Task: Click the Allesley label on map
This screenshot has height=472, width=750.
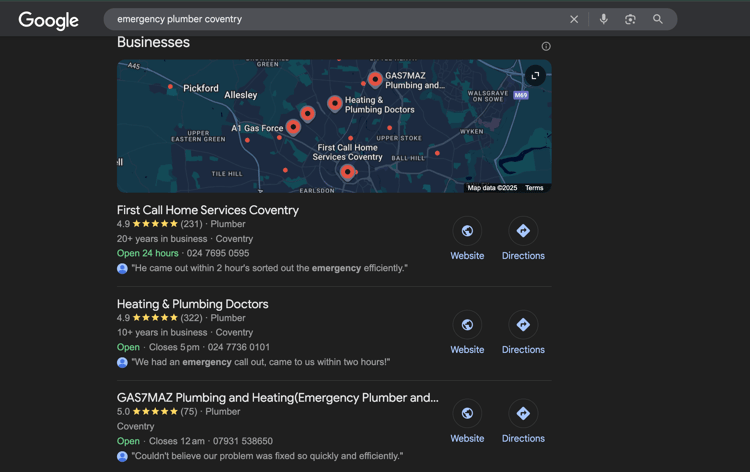Action: [x=241, y=95]
